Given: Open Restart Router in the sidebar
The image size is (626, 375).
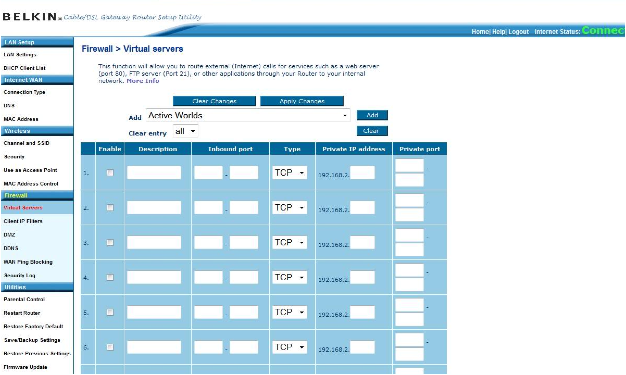Looking at the screenshot, I should [22, 313].
